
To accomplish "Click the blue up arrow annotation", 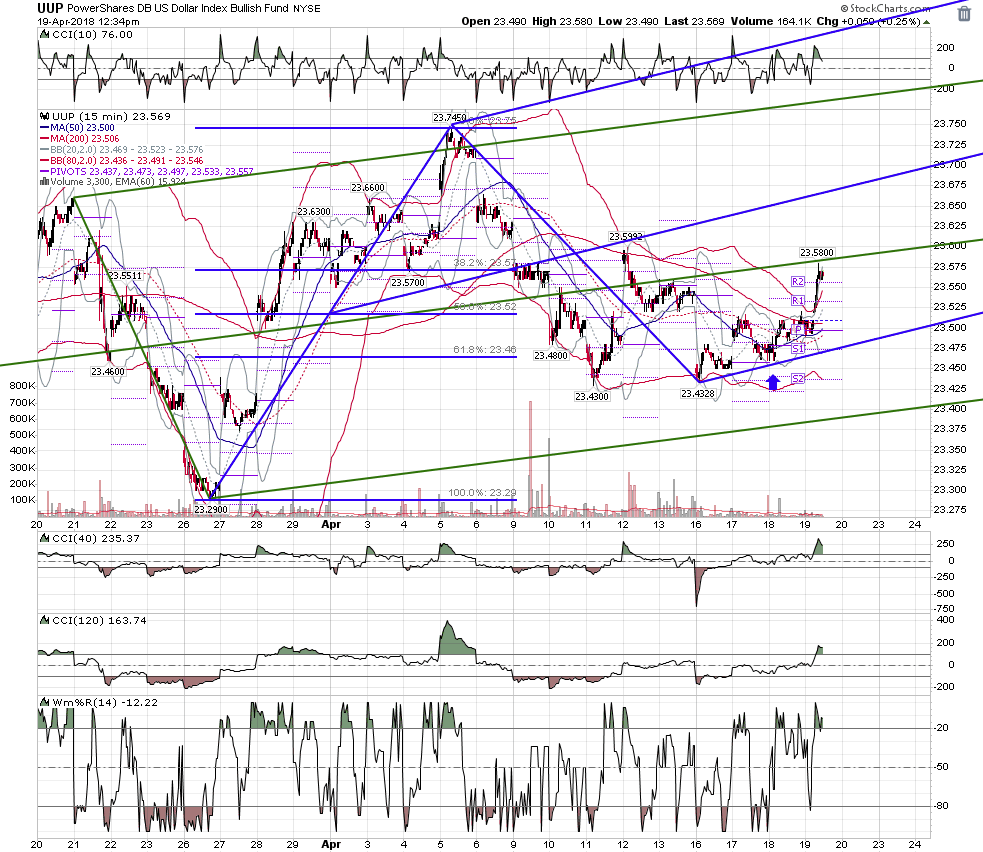I will (x=773, y=382).
